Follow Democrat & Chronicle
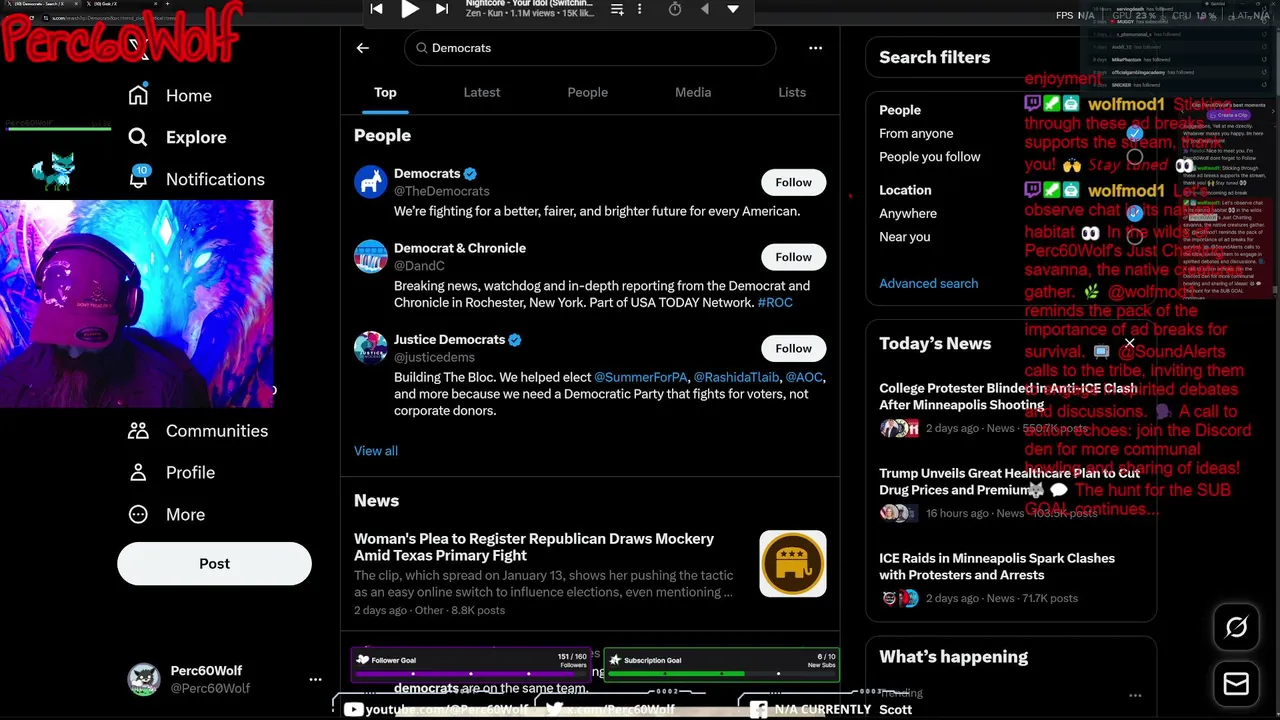The image size is (1280, 720). (793, 257)
